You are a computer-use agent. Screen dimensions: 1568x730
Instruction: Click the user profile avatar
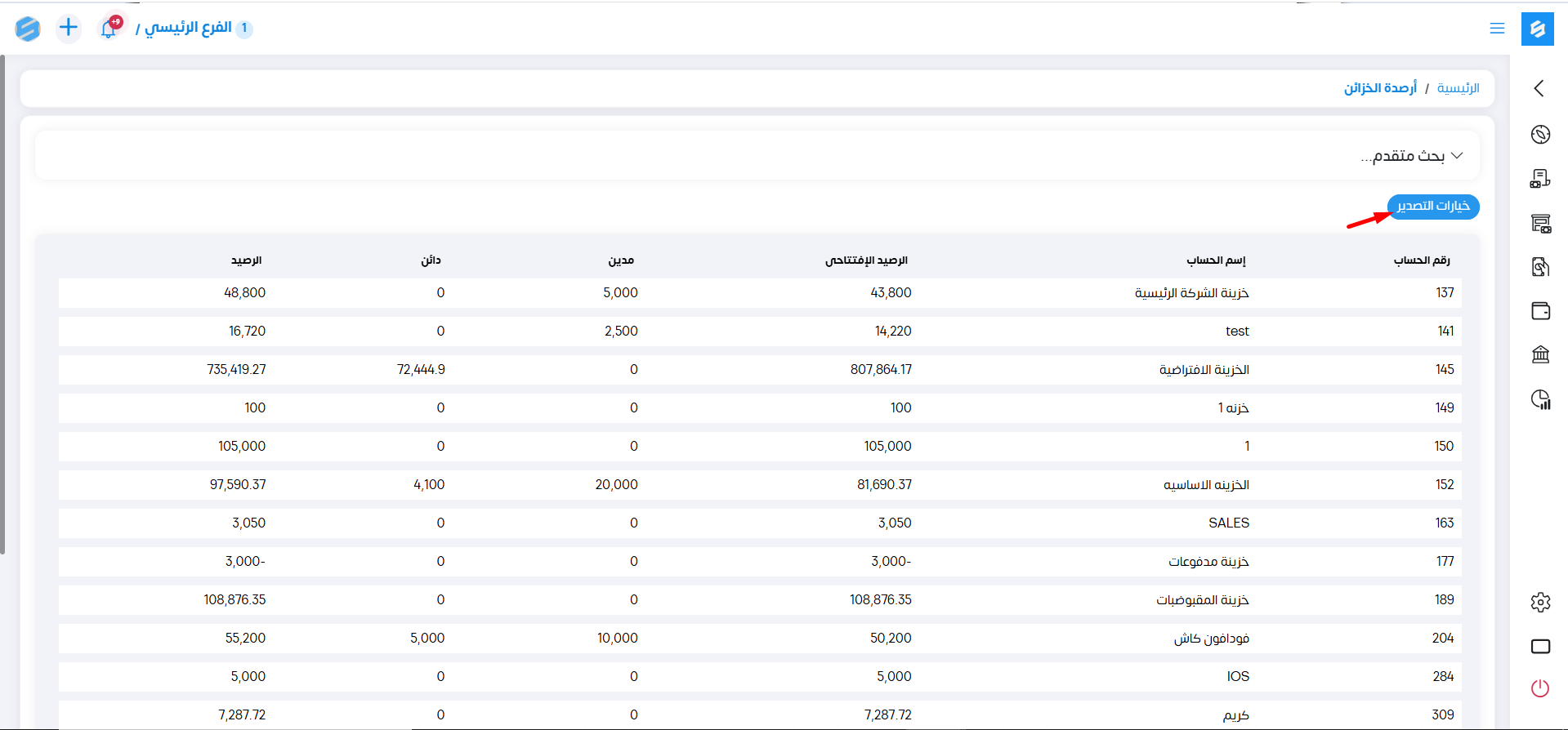click(x=28, y=29)
